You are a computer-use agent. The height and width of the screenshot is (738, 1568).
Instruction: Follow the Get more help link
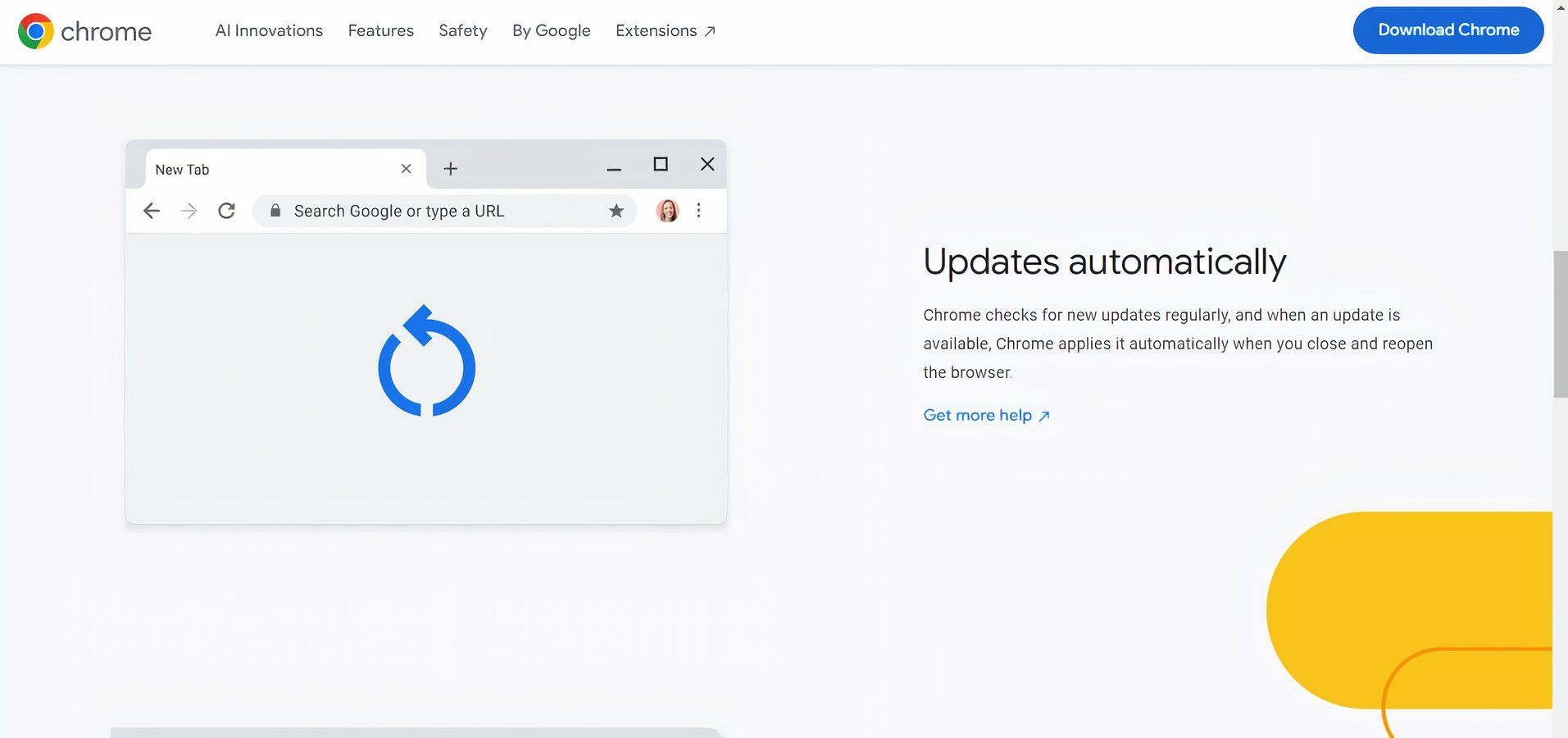pyautogui.click(x=986, y=415)
